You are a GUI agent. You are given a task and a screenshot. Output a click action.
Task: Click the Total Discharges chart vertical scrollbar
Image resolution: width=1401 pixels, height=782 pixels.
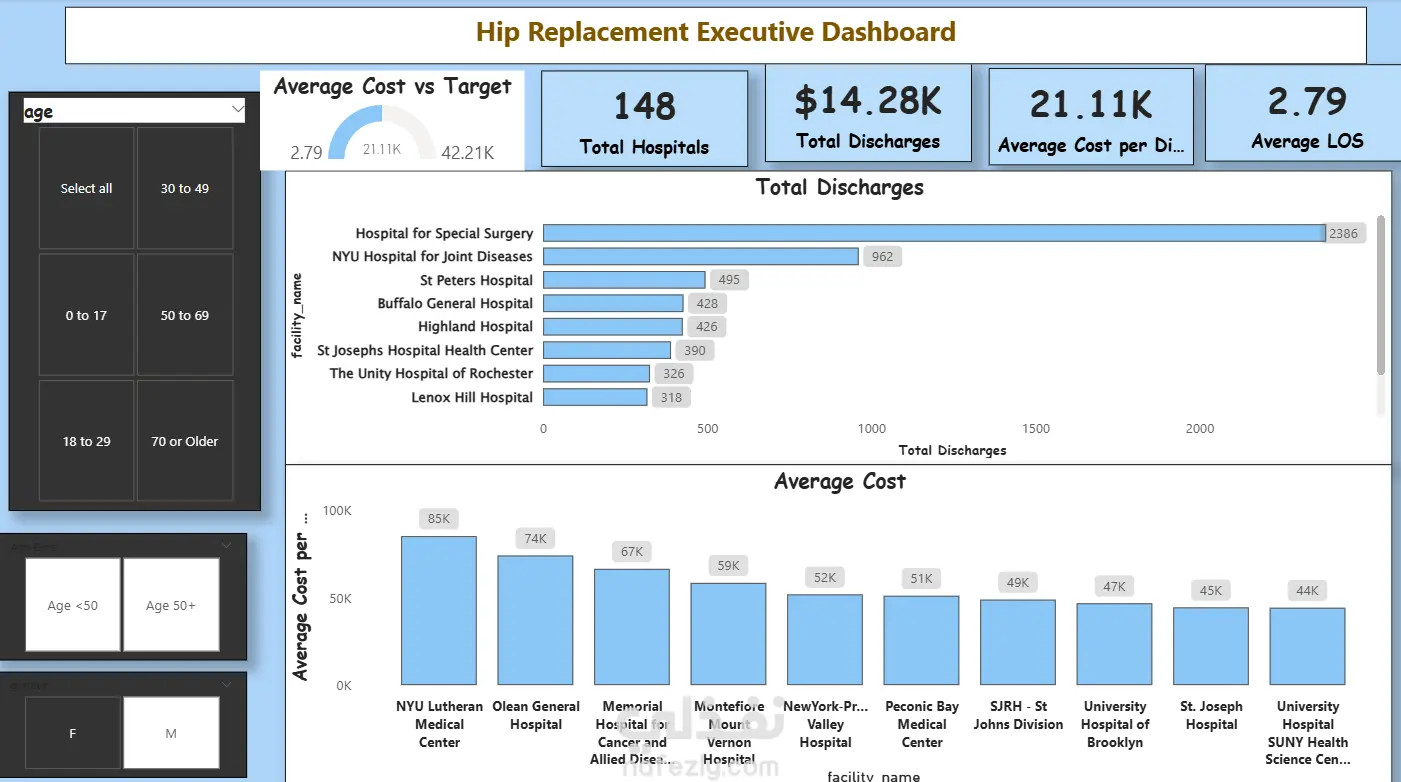pyautogui.click(x=1381, y=295)
